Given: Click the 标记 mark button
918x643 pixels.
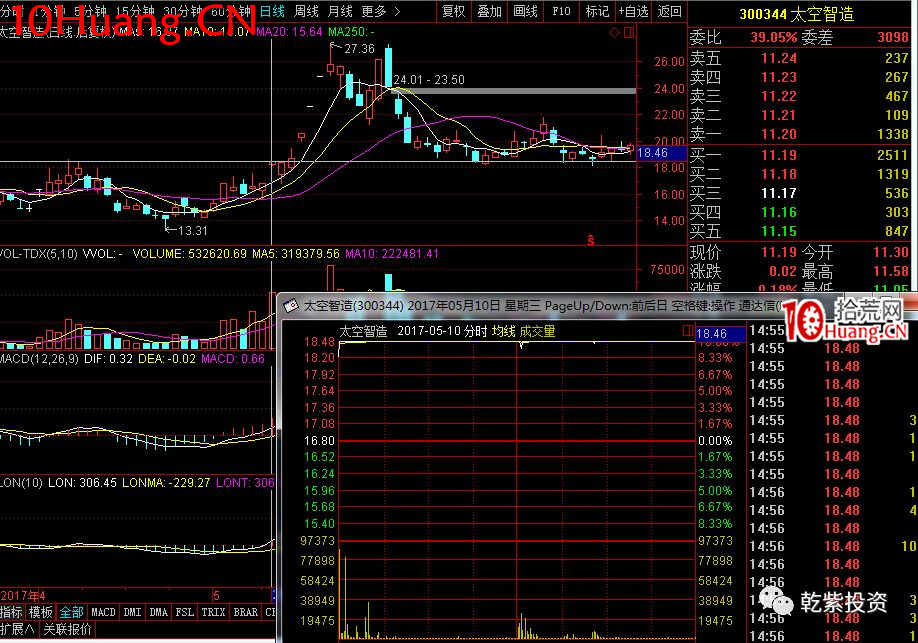Looking at the screenshot, I should tap(596, 11).
